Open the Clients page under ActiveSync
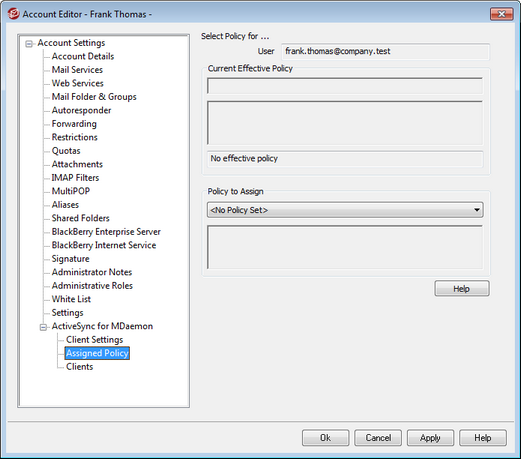 [x=79, y=367]
